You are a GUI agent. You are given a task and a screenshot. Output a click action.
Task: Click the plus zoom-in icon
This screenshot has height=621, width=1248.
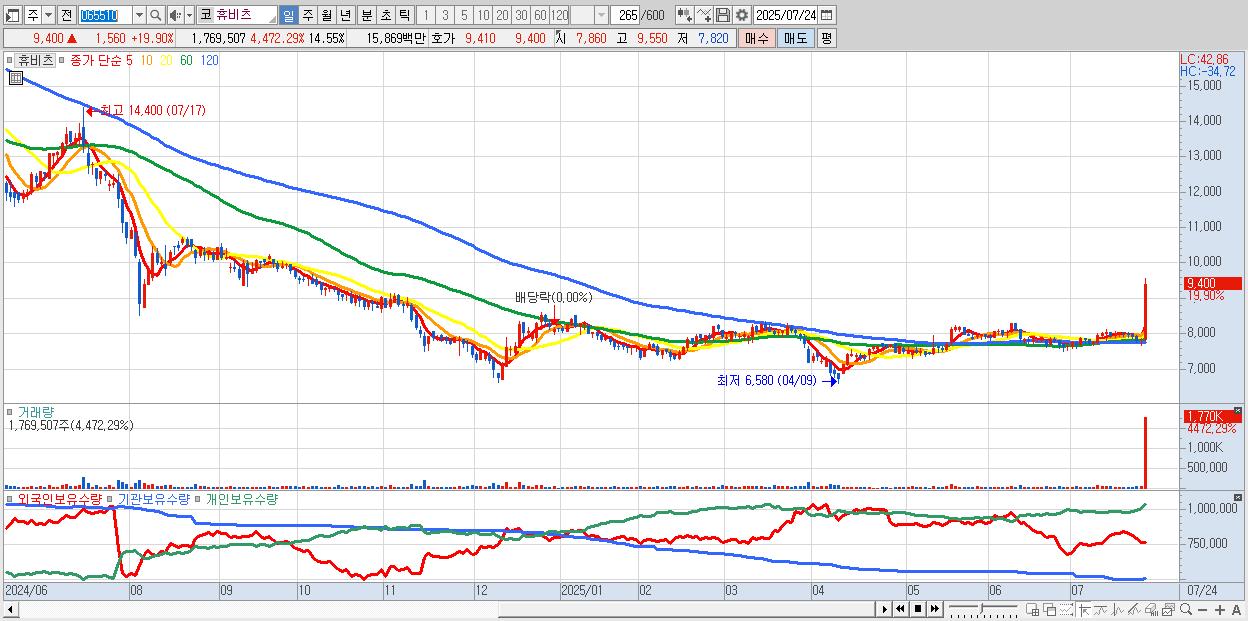[1219, 609]
